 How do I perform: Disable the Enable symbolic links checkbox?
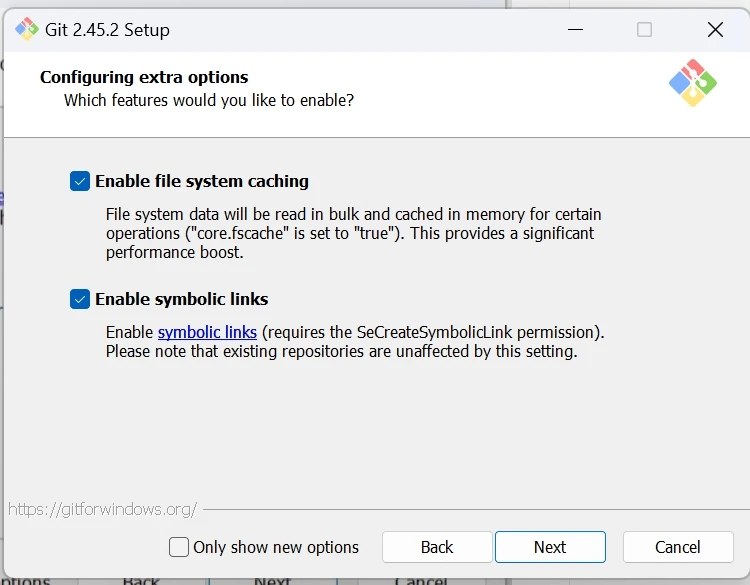pos(80,299)
